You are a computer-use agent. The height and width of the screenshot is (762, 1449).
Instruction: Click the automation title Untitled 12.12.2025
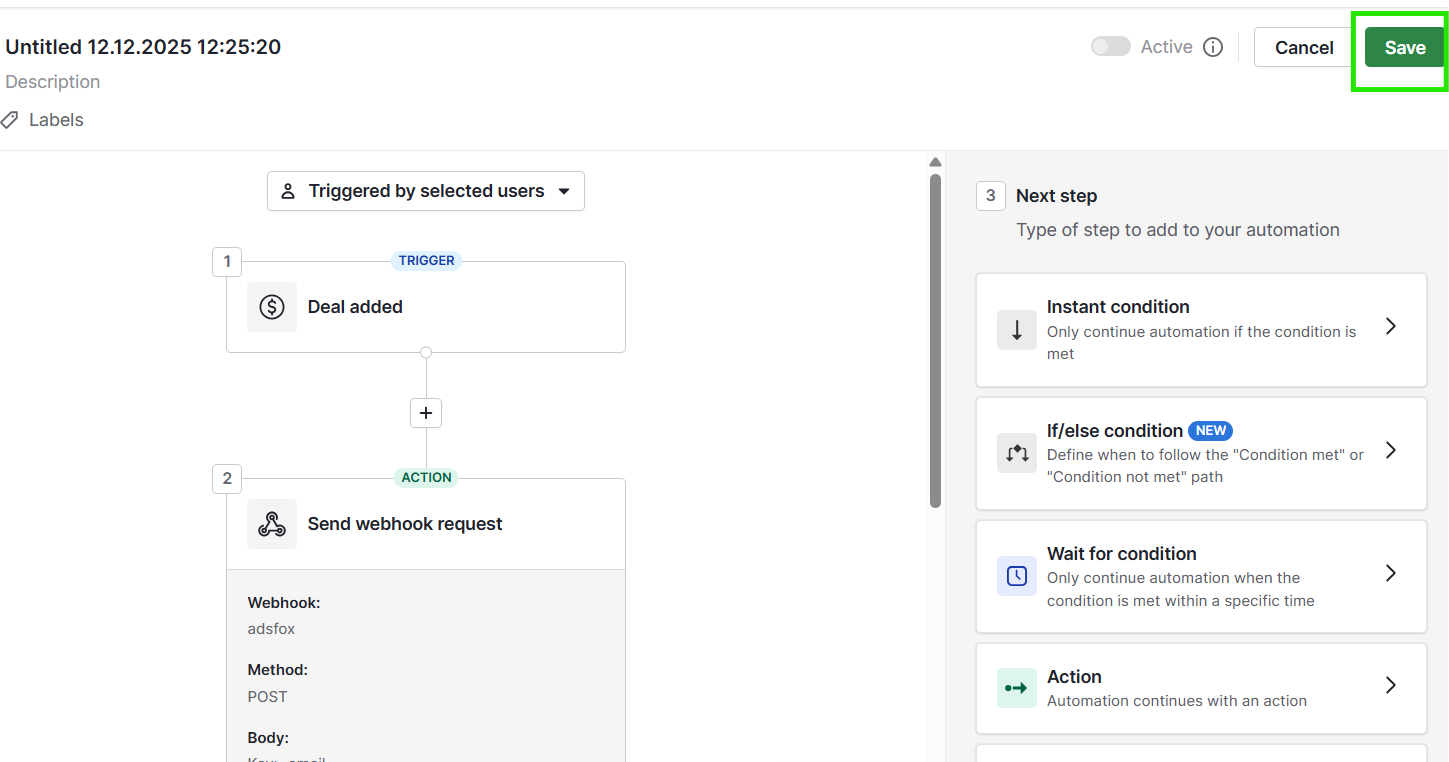pos(143,47)
